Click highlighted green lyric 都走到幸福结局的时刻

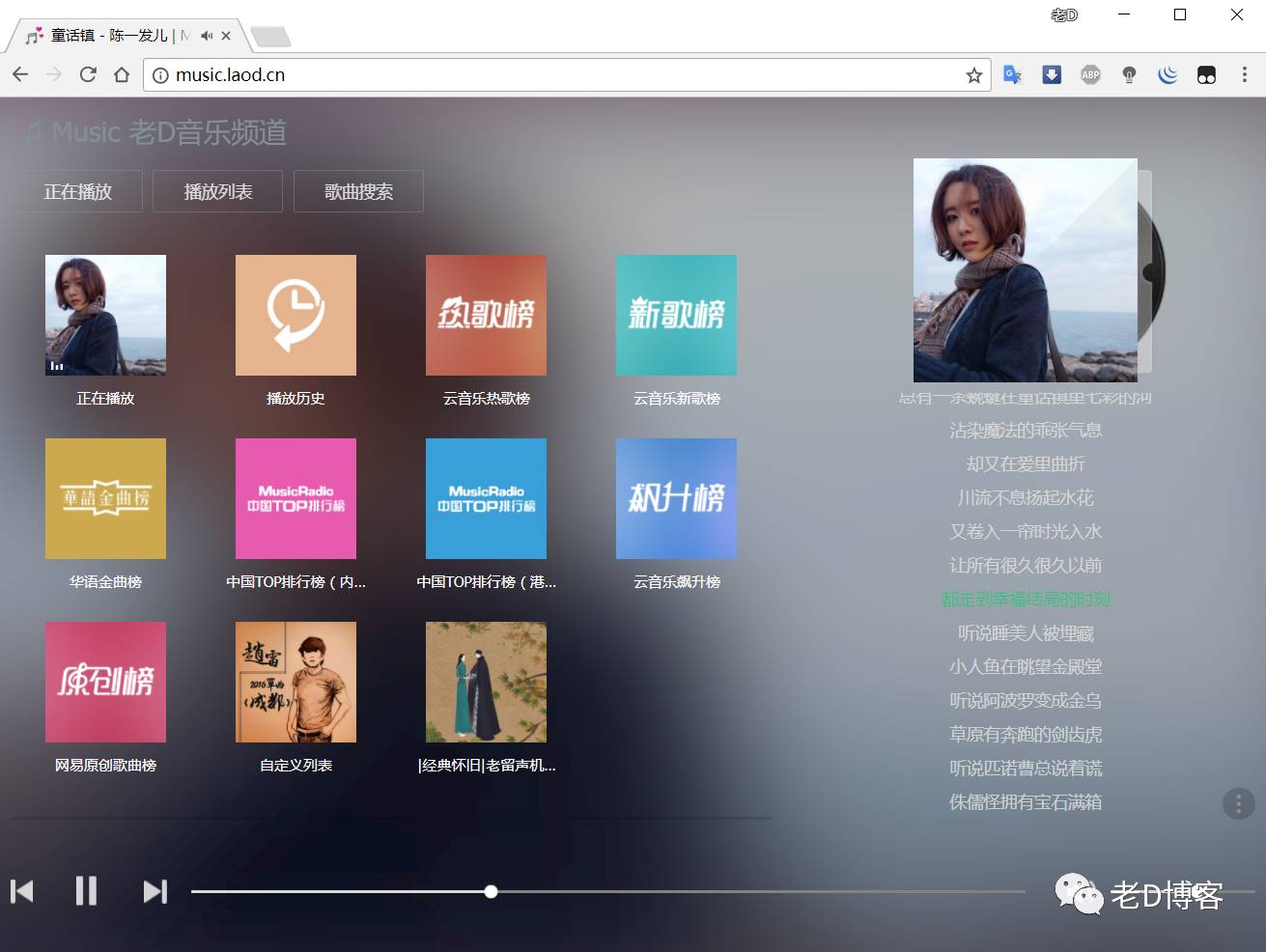pyautogui.click(x=1026, y=599)
